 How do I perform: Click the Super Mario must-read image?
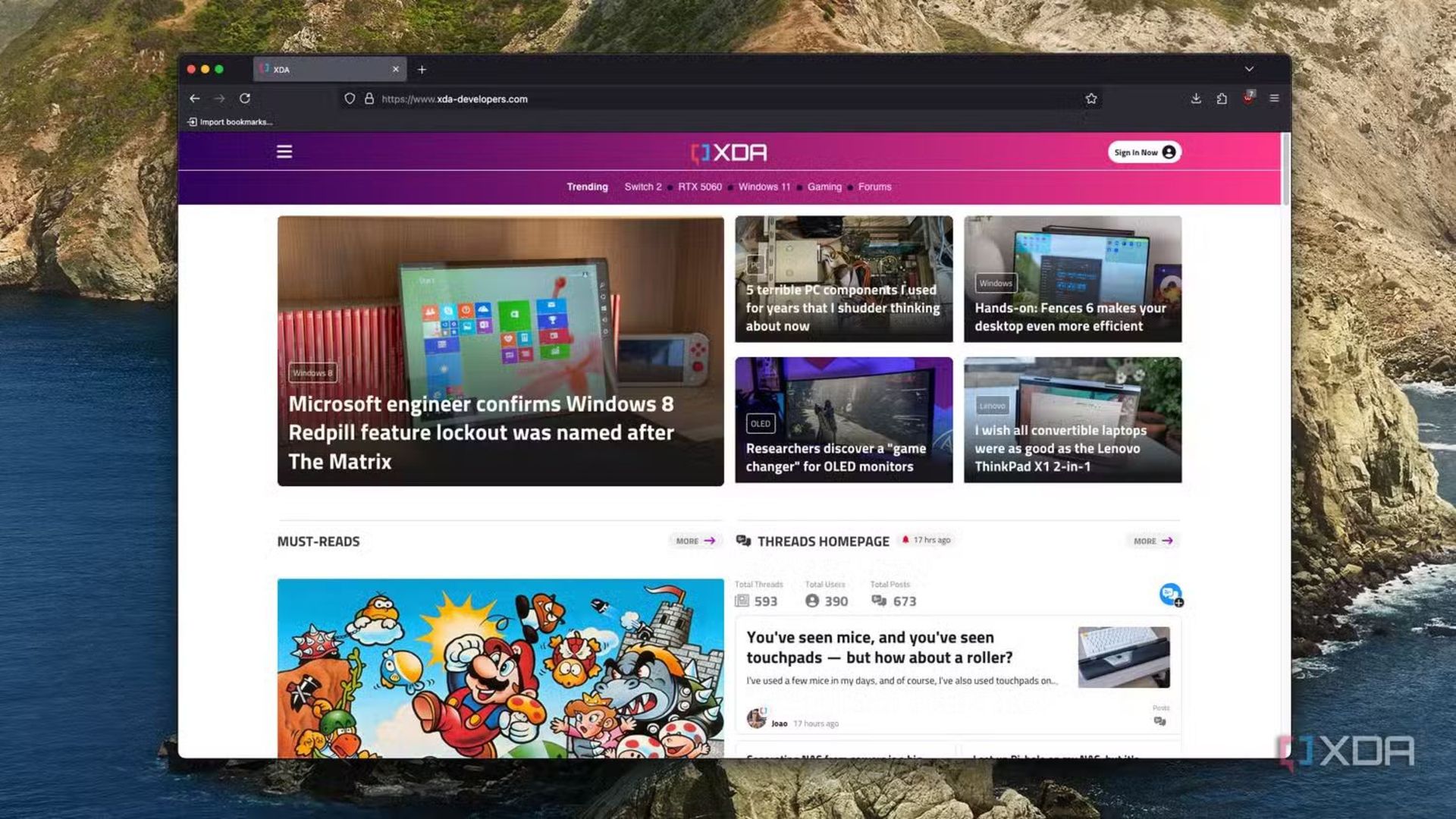(500, 668)
